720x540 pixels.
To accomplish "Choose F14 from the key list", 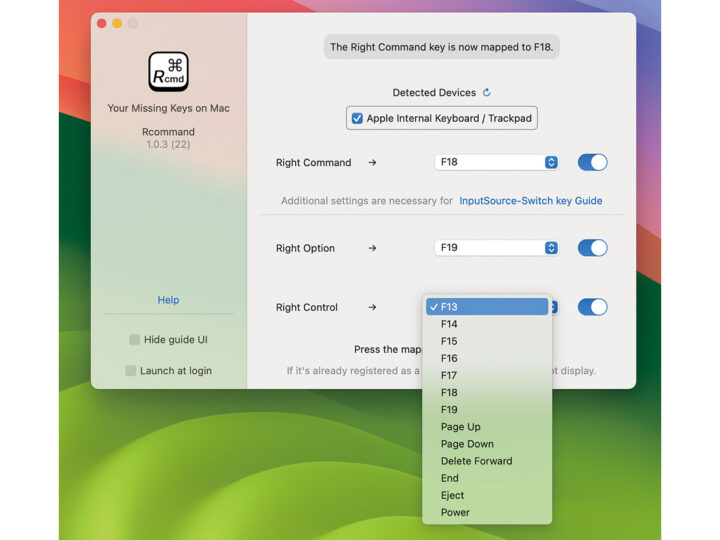I will (x=487, y=324).
